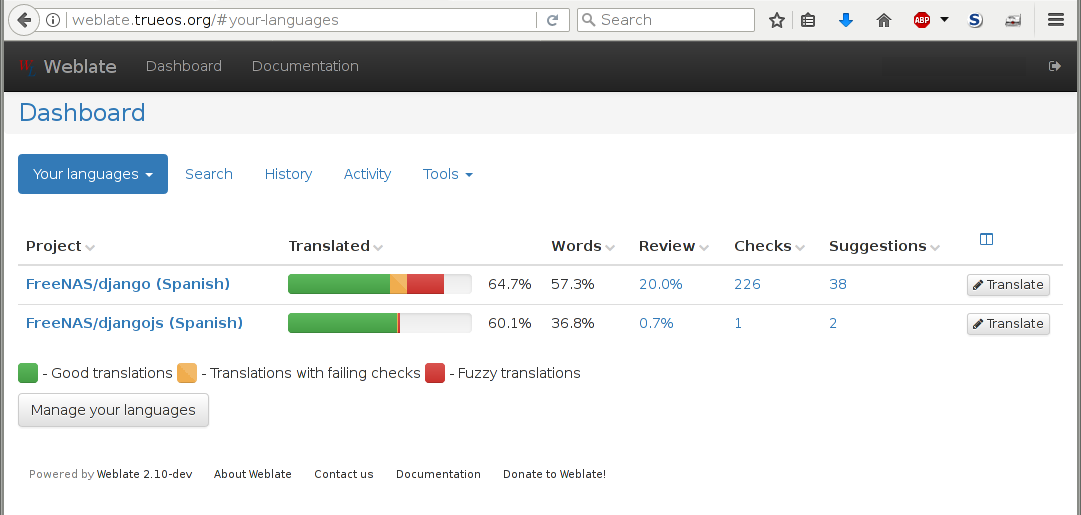
Task: Reload the page with refresh icon
Action: point(552,20)
